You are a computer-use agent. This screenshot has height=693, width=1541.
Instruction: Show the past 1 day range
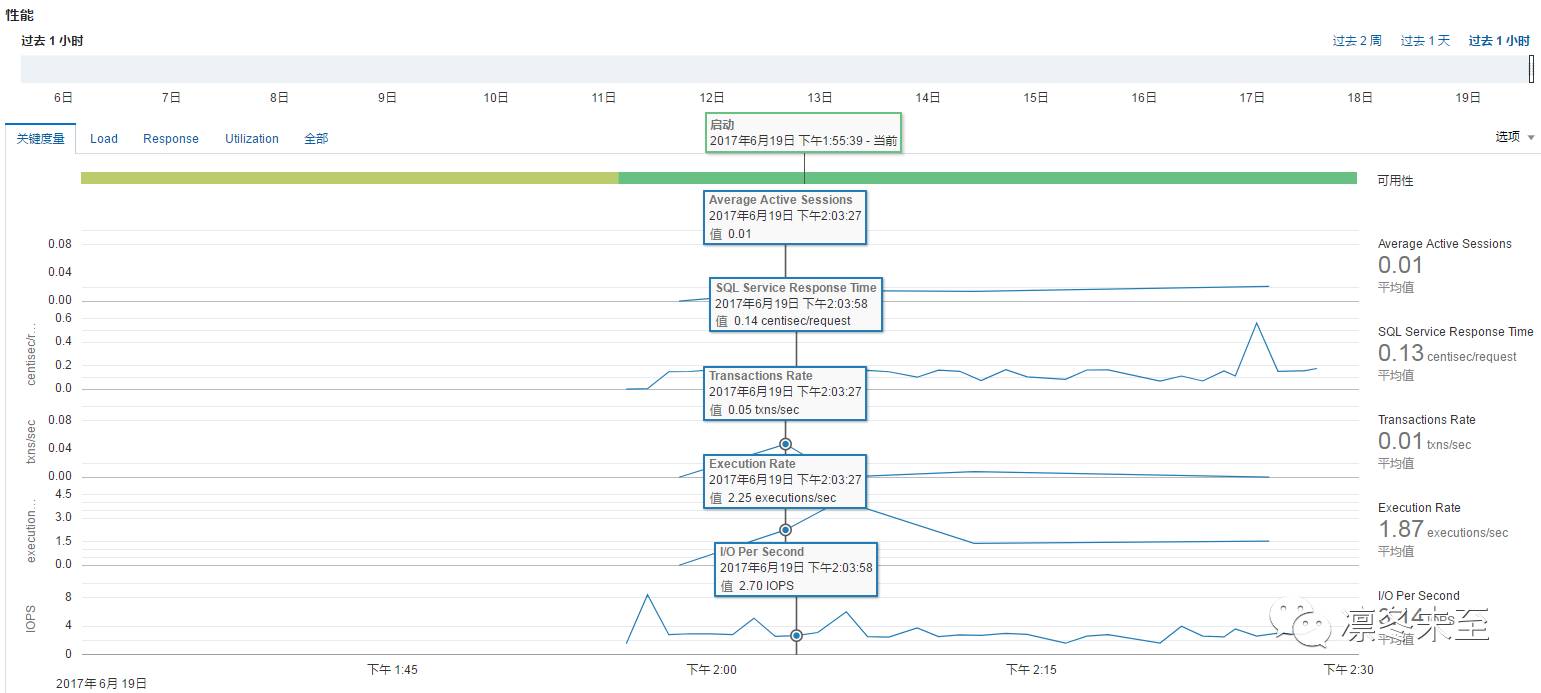coord(1425,41)
